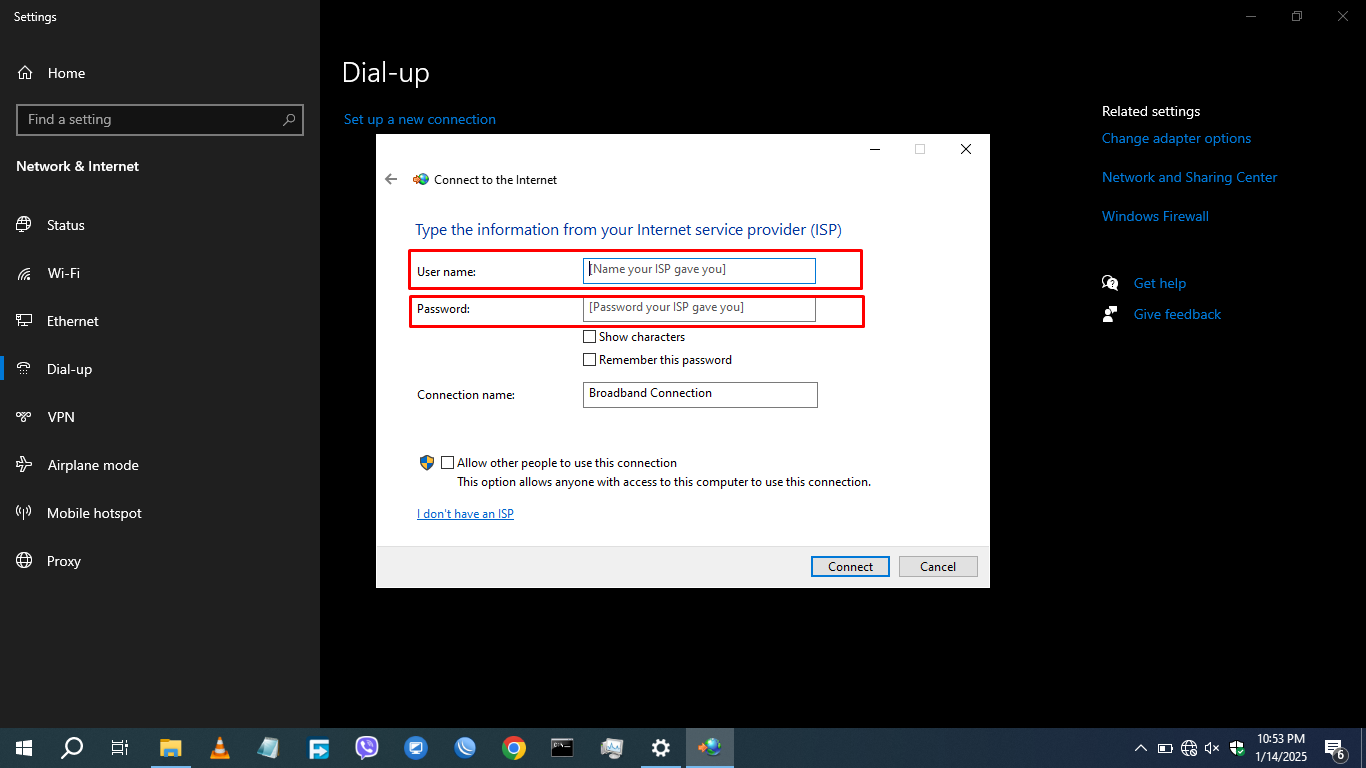Click the Wi-Fi signal icon in sidebar
Viewport: 1366px width, 768px height.
24,273
